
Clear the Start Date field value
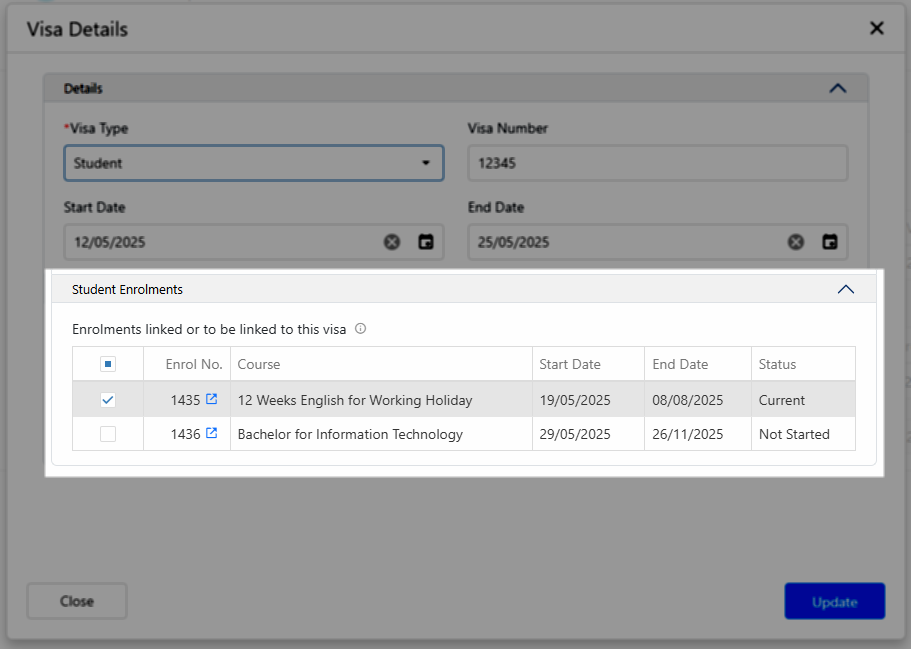[392, 242]
